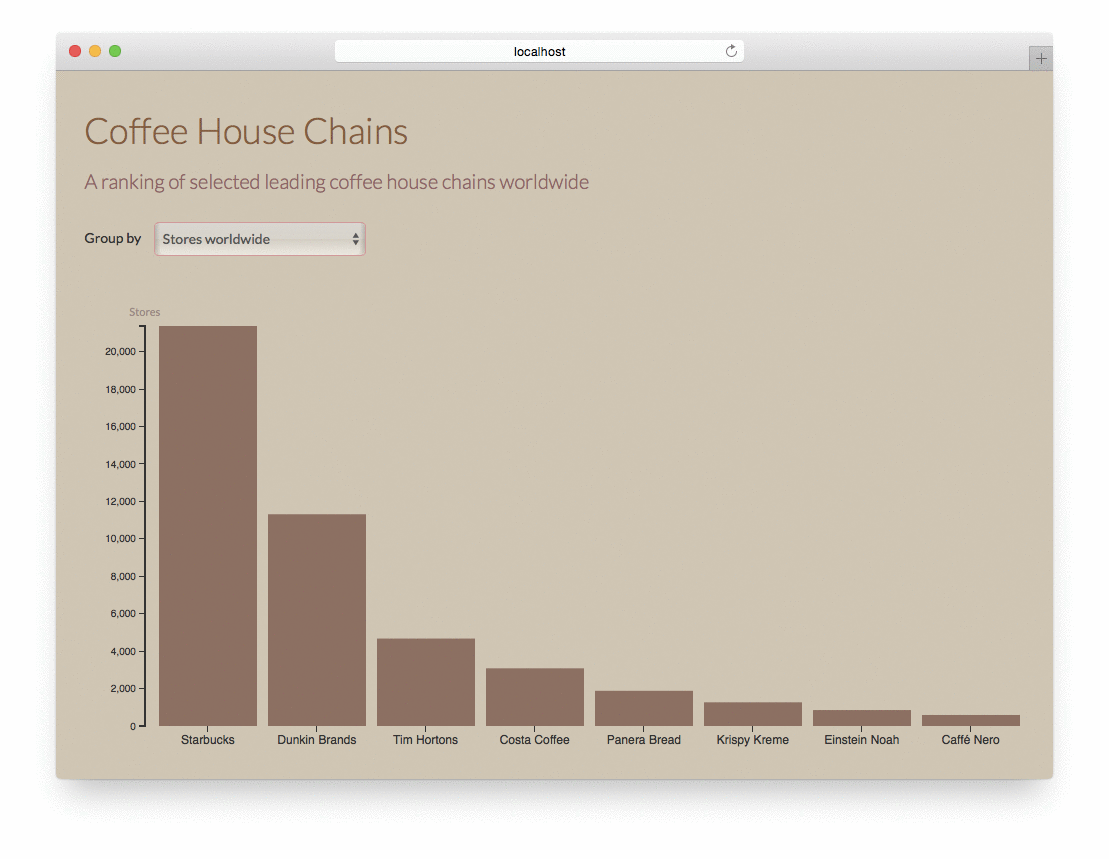The width and height of the screenshot is (1109, 859).
Task: Click the red close window button
Action: (x=75, y=51)
